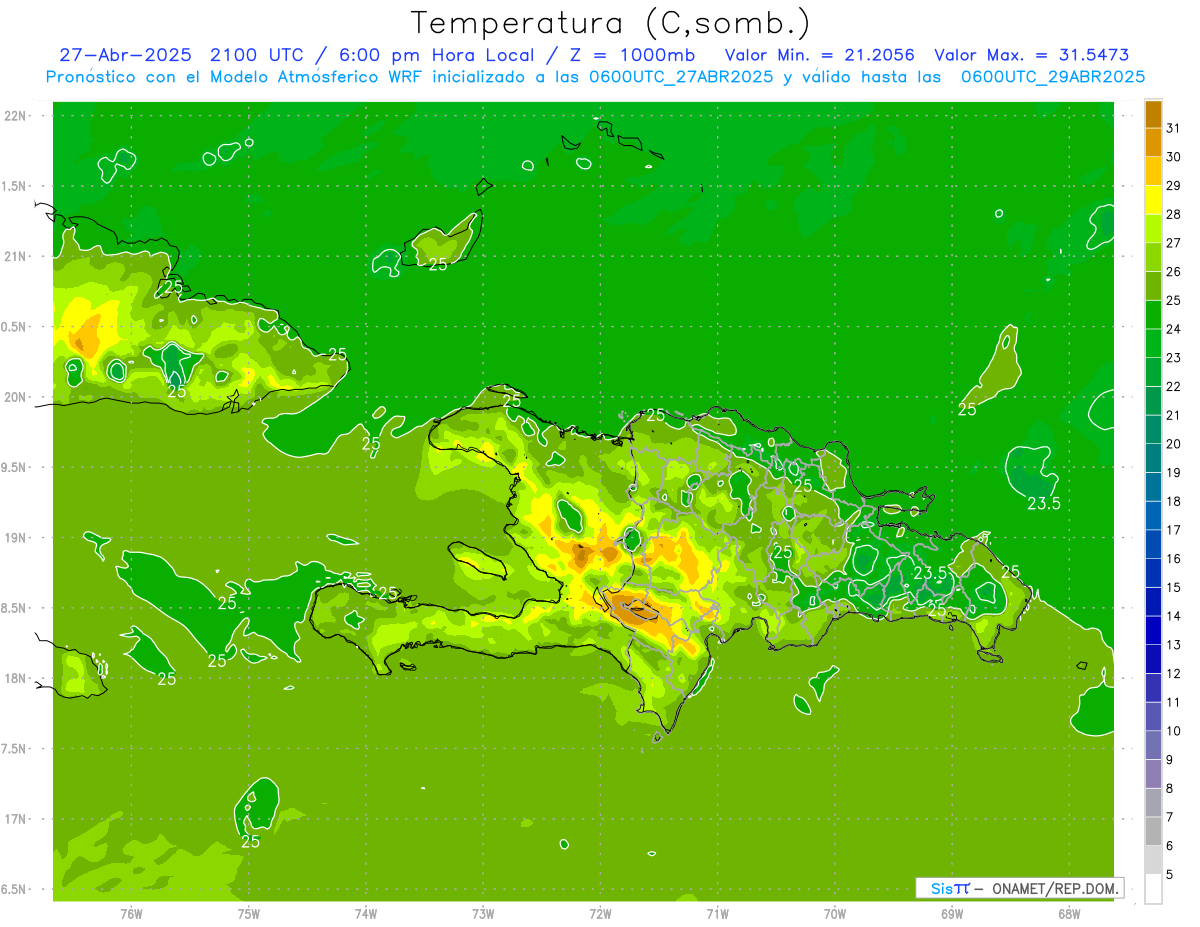Click the 69W longitude axis label
The width and height of the screenshot is (1200, 927).
pos(952,914)
